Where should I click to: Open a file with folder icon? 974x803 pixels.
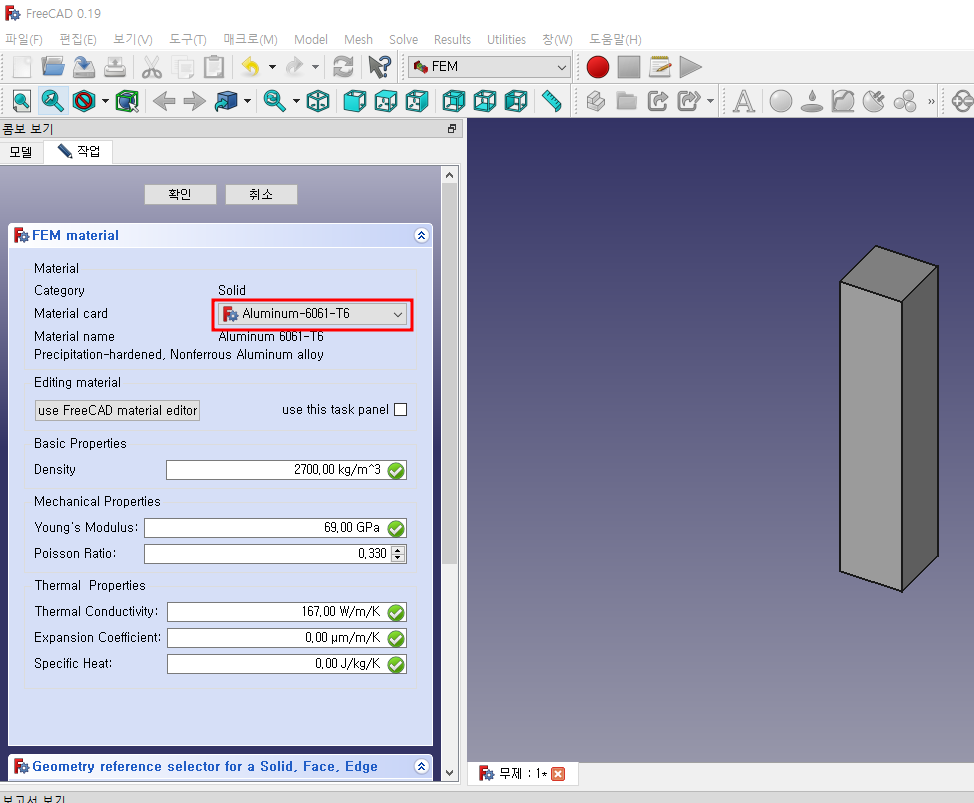click(x=53, y=67)
